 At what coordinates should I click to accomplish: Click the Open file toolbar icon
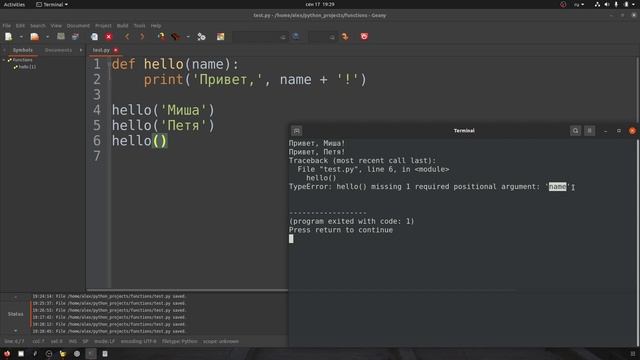(x=35, y=37)
